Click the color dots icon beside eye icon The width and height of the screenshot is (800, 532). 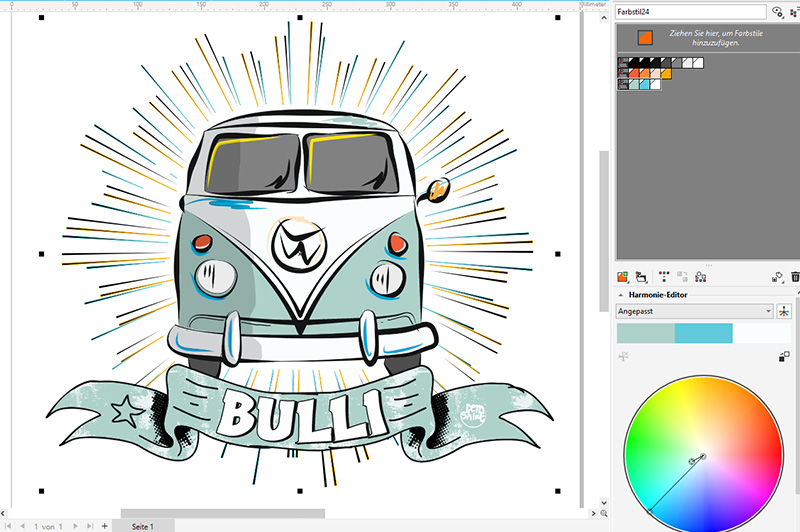tap(795, 12)
